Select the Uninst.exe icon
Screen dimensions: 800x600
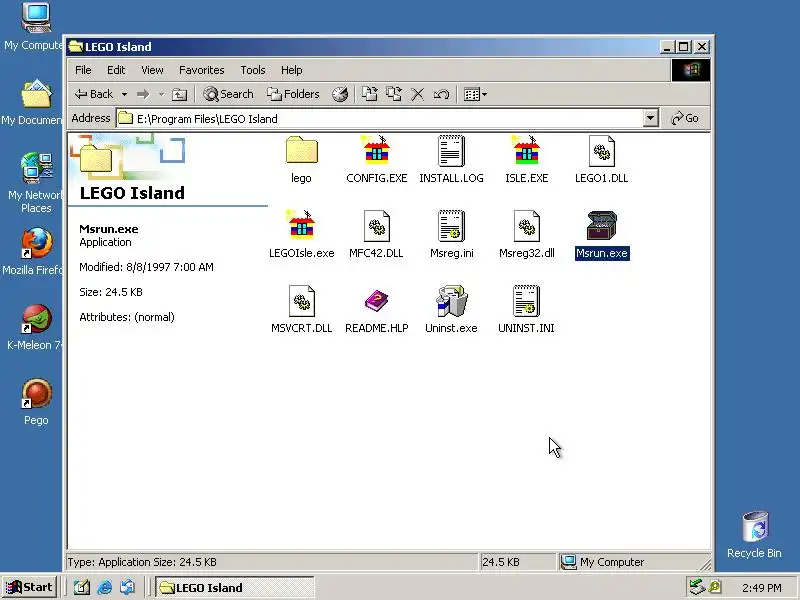tap(451, 301)
